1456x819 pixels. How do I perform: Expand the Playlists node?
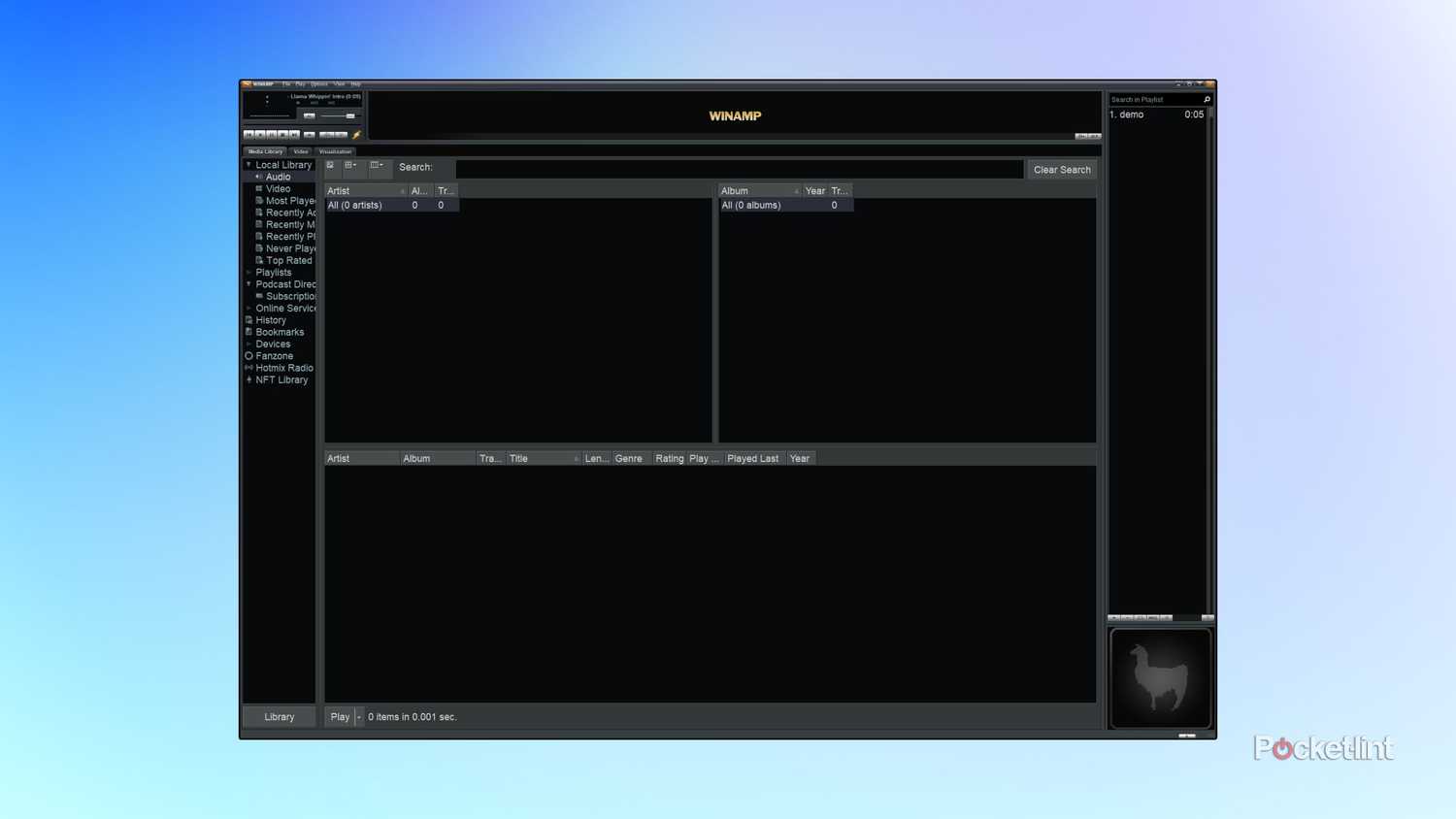coord(249,273)
